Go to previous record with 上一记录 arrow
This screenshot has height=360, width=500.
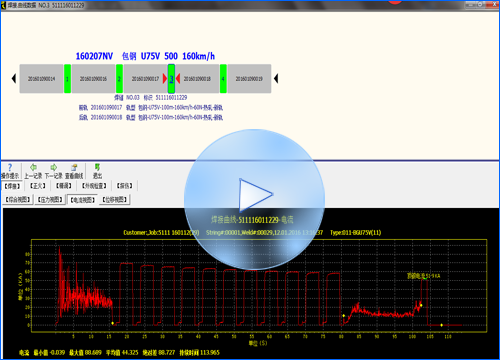(33, 167)
